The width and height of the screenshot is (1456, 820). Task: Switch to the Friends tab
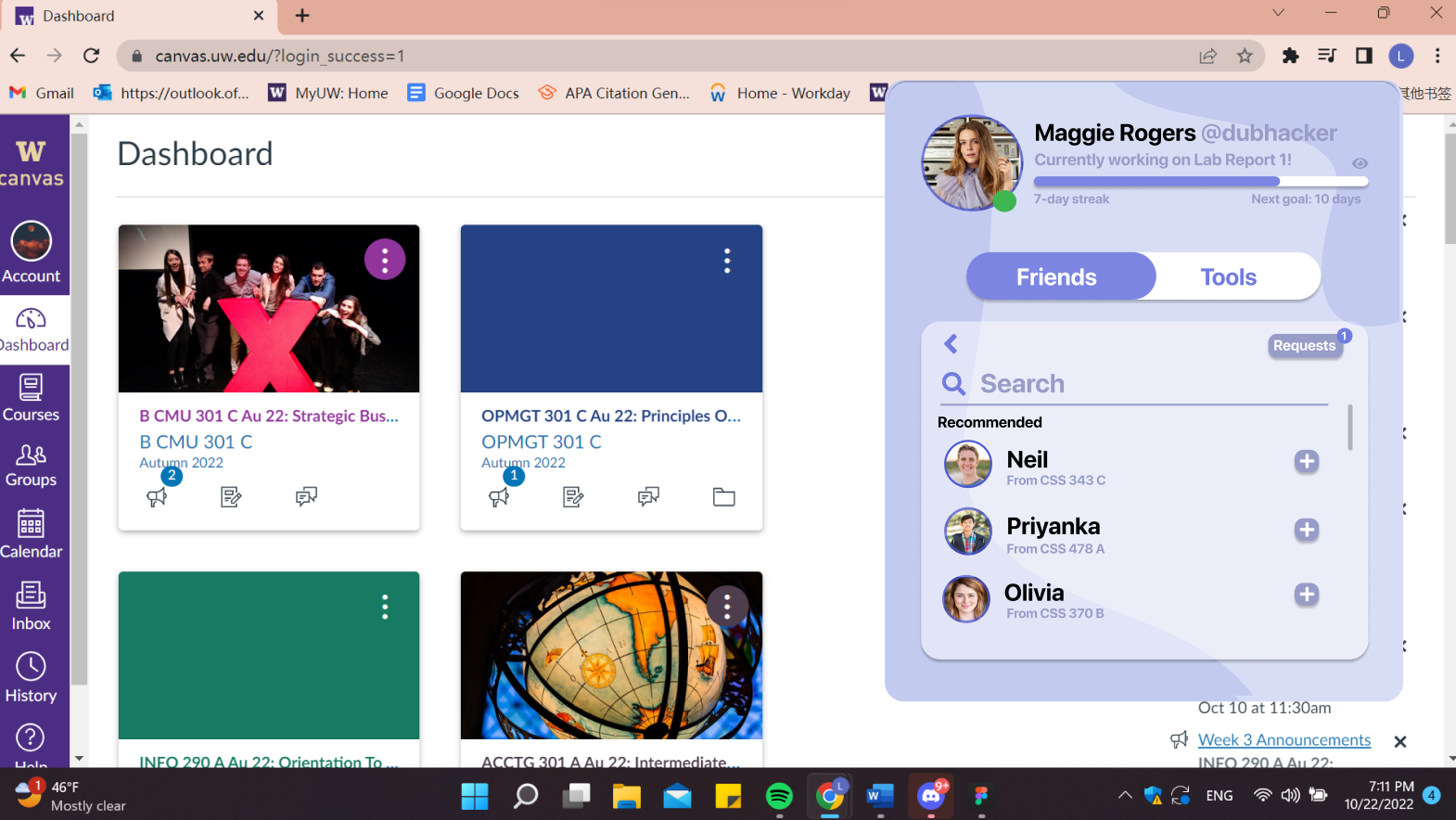click(1060, 276)
